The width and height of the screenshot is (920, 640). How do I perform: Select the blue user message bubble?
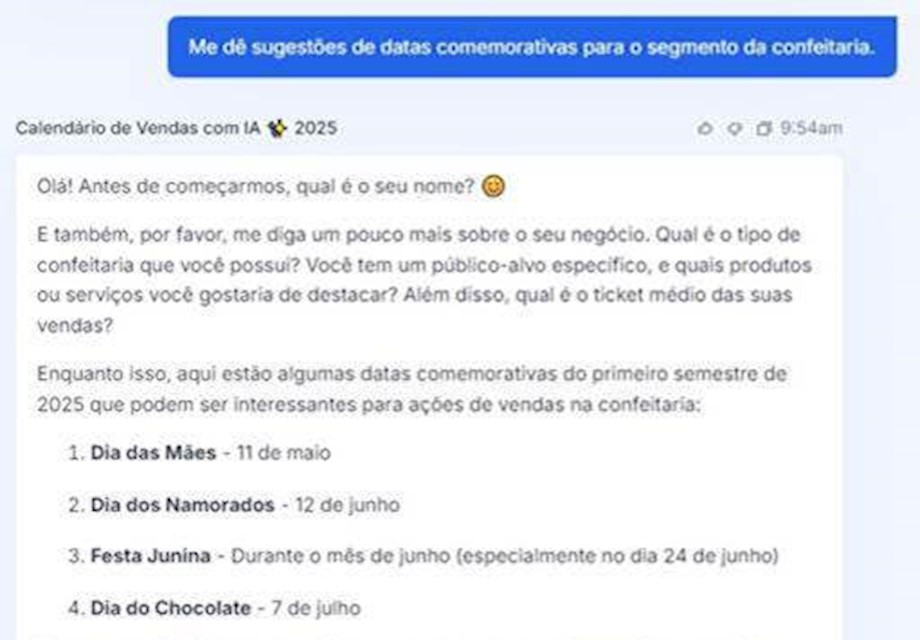click(x=531, y=46)
